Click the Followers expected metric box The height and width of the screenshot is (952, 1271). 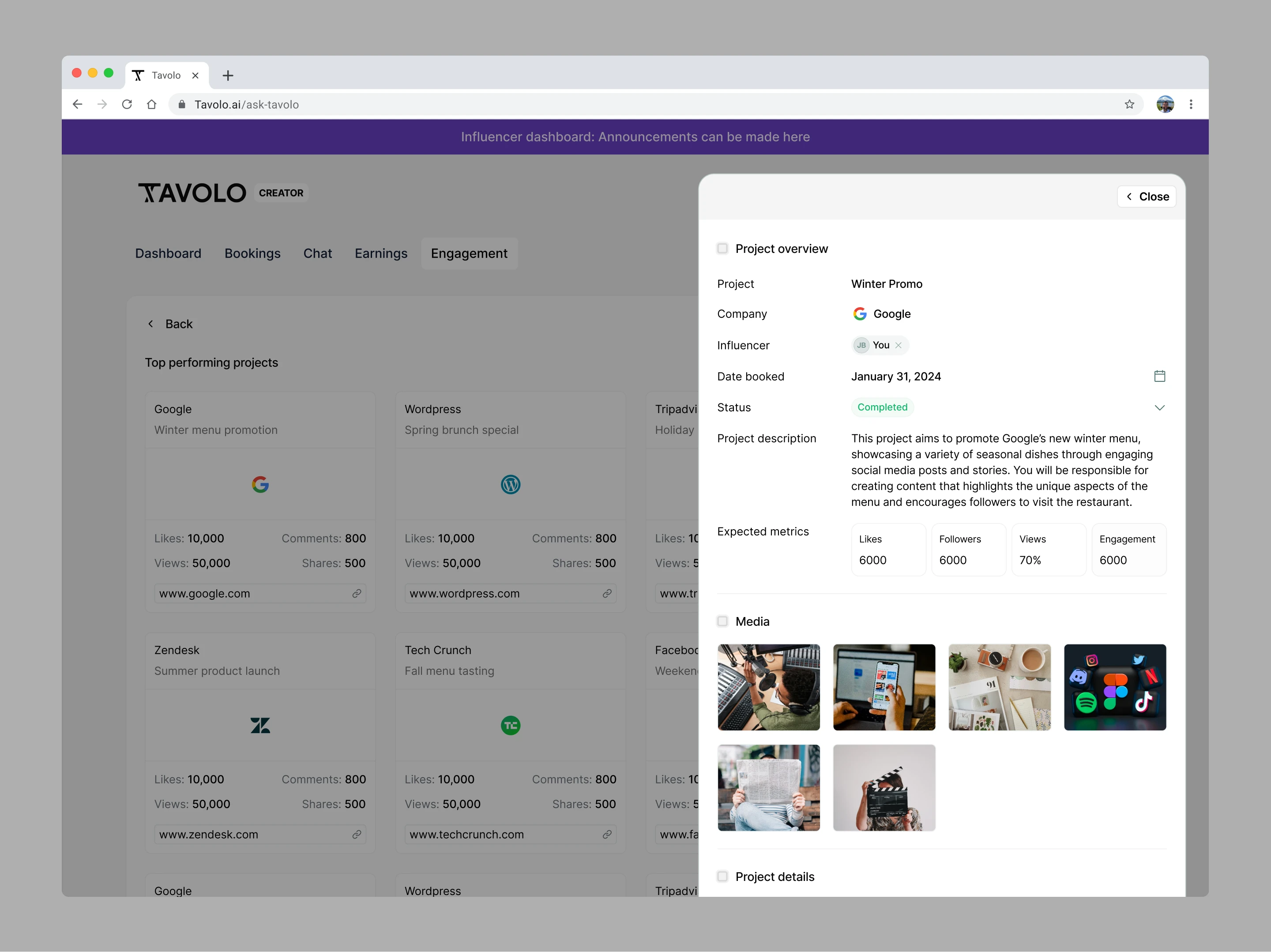point(968,549)
